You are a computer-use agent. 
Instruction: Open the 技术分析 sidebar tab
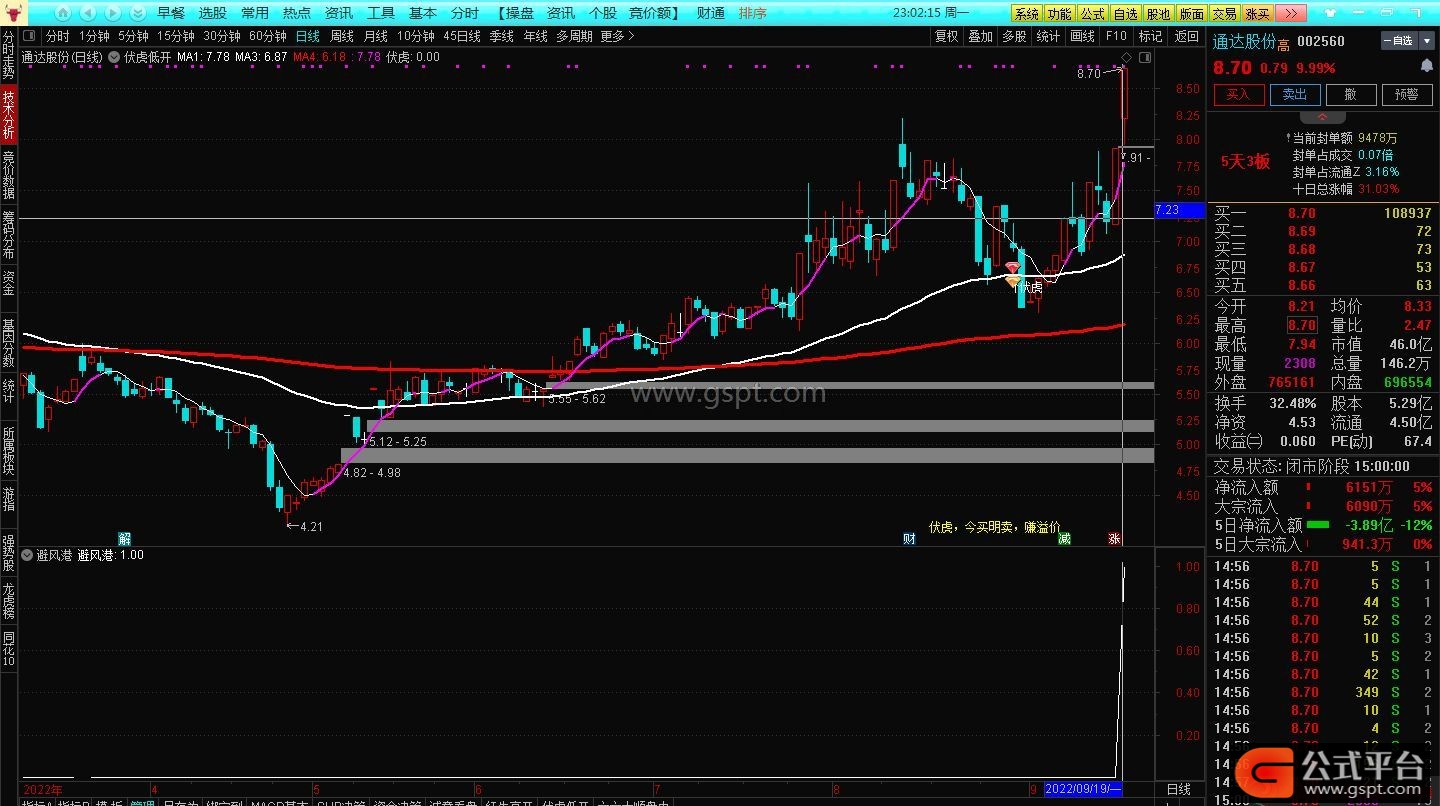pyautogui.click(x=8, y=115)
